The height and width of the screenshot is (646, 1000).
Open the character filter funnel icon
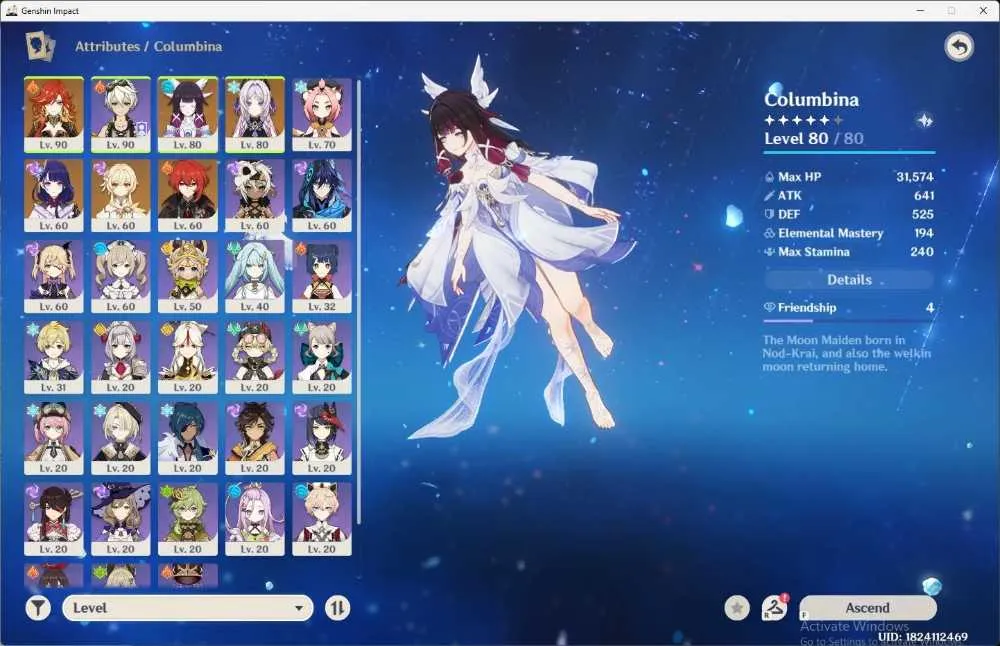point(38,608)
